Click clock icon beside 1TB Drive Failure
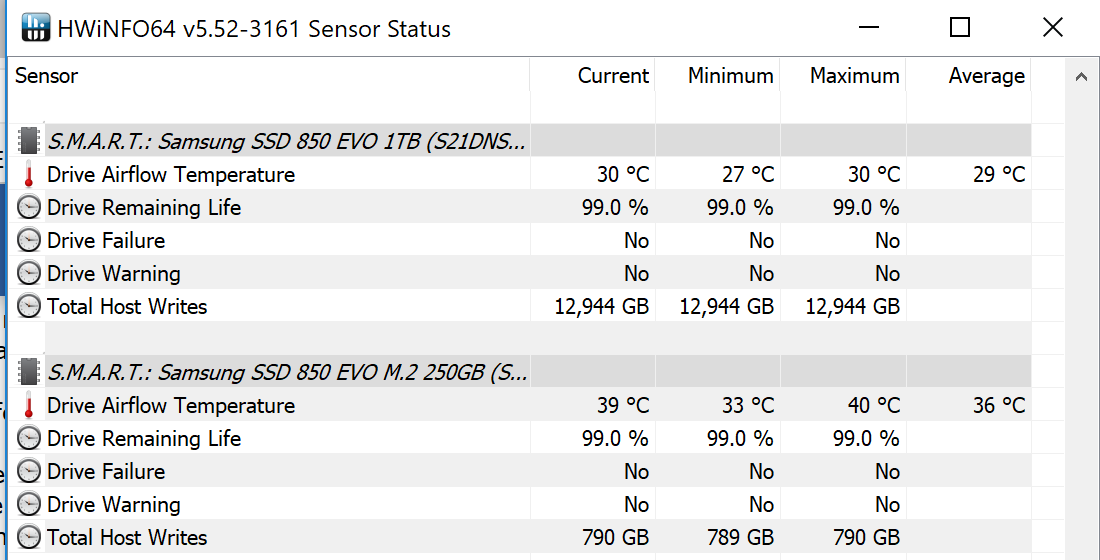The height and width of the screenshot is (560, 1100). click(x=30, y=241)
